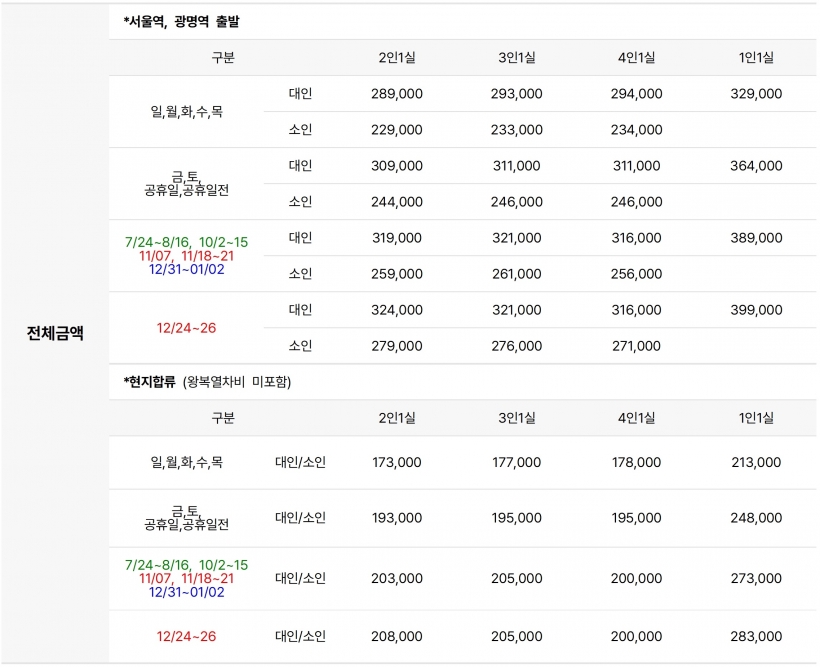820x667 pixels.
Task: Select the 289,000 adult weekday price
Action: pos(397,94)
